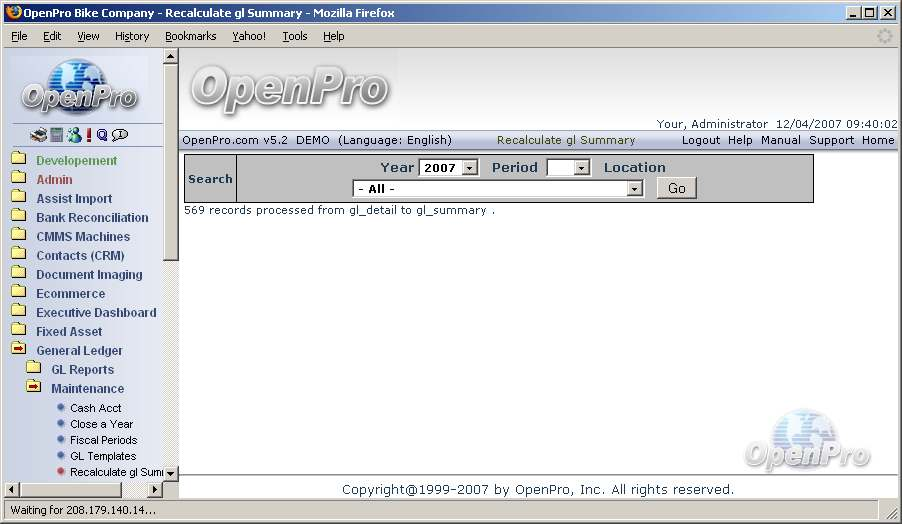The image size is (902, 524).
Task: Click the red exclamation mark icon
Action: [x=88, y=135]
